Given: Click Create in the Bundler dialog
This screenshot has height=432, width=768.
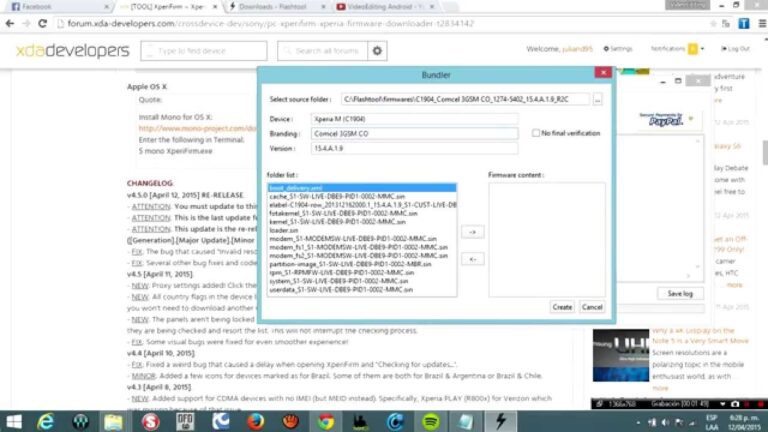Looking at the screenshot, I should 562,307.
